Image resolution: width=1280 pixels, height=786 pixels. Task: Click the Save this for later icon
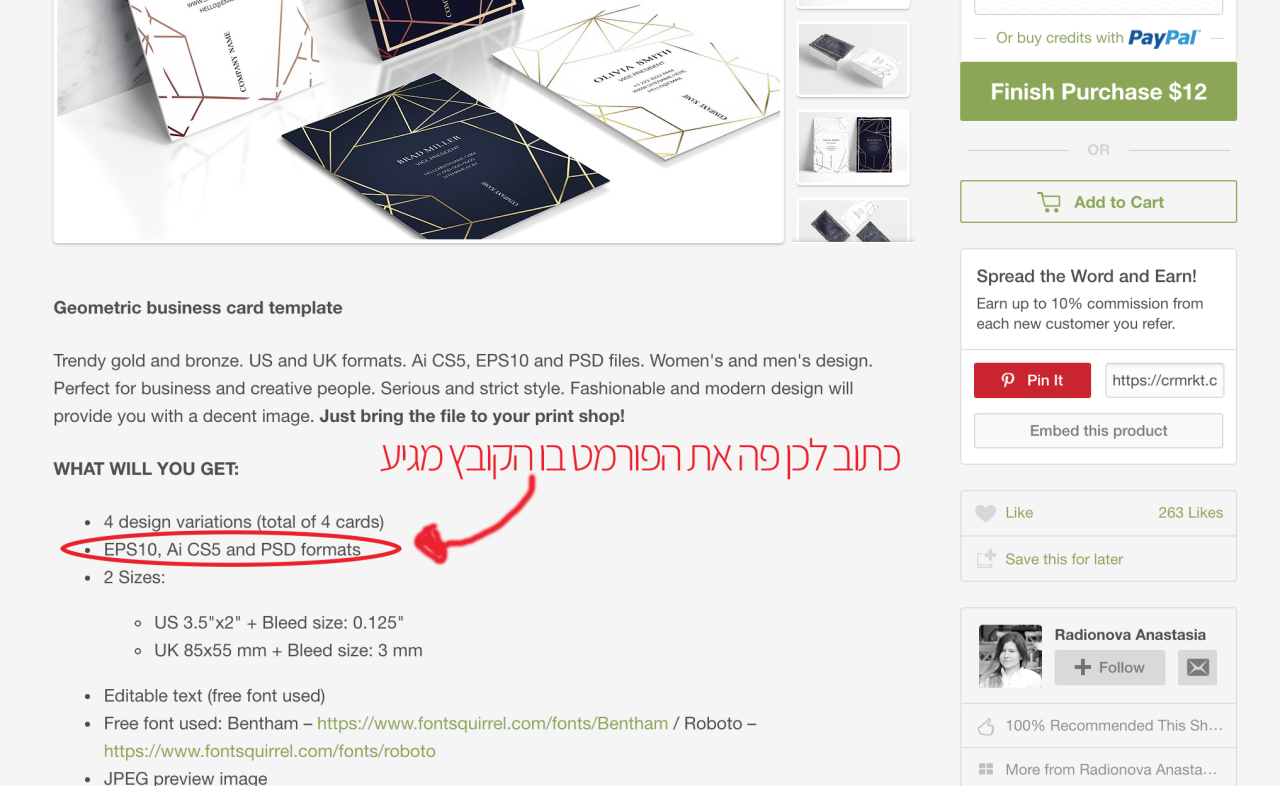point(986,559)
